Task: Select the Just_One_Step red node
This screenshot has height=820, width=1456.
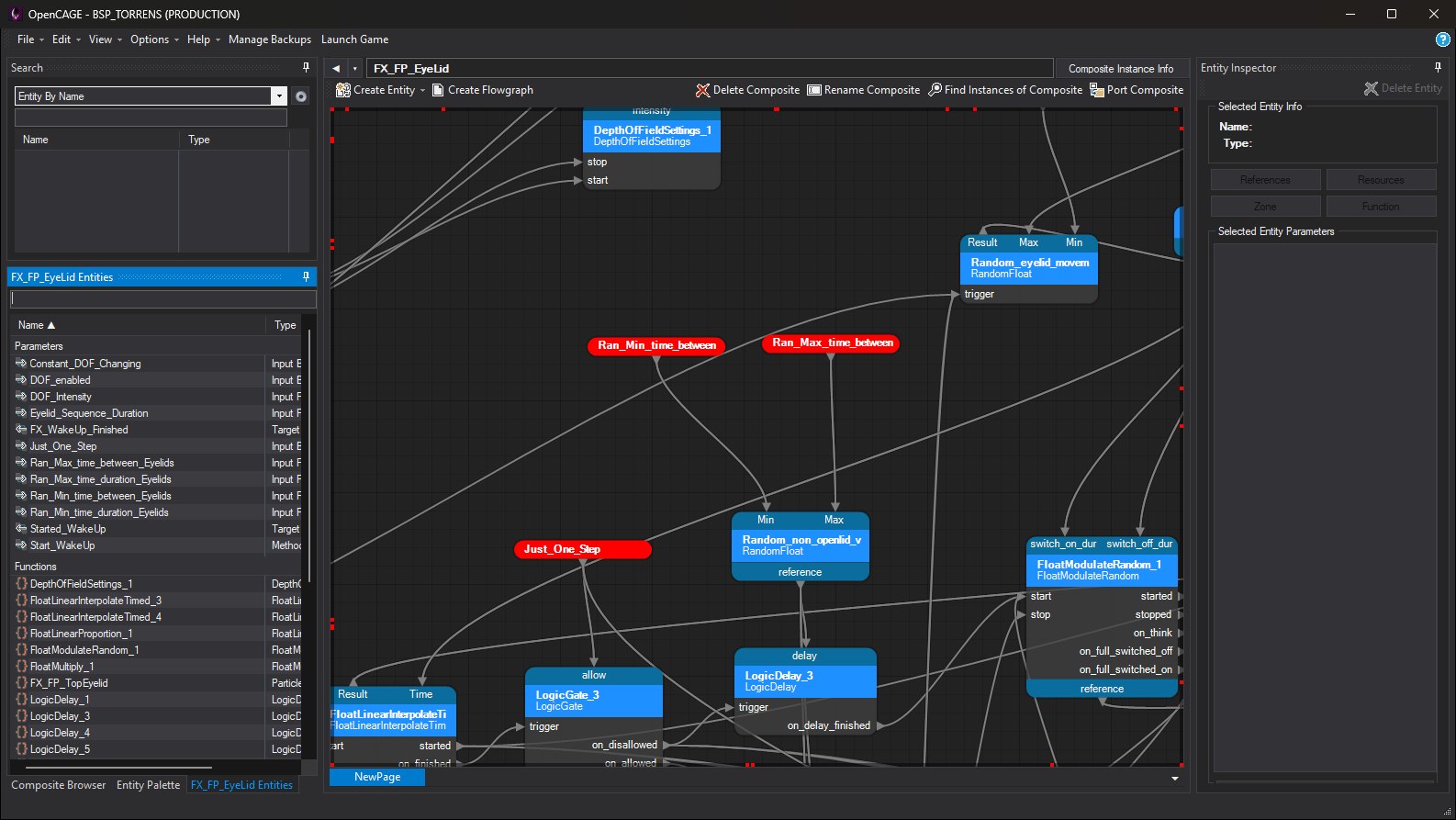Action: click(x=583, y=549)
